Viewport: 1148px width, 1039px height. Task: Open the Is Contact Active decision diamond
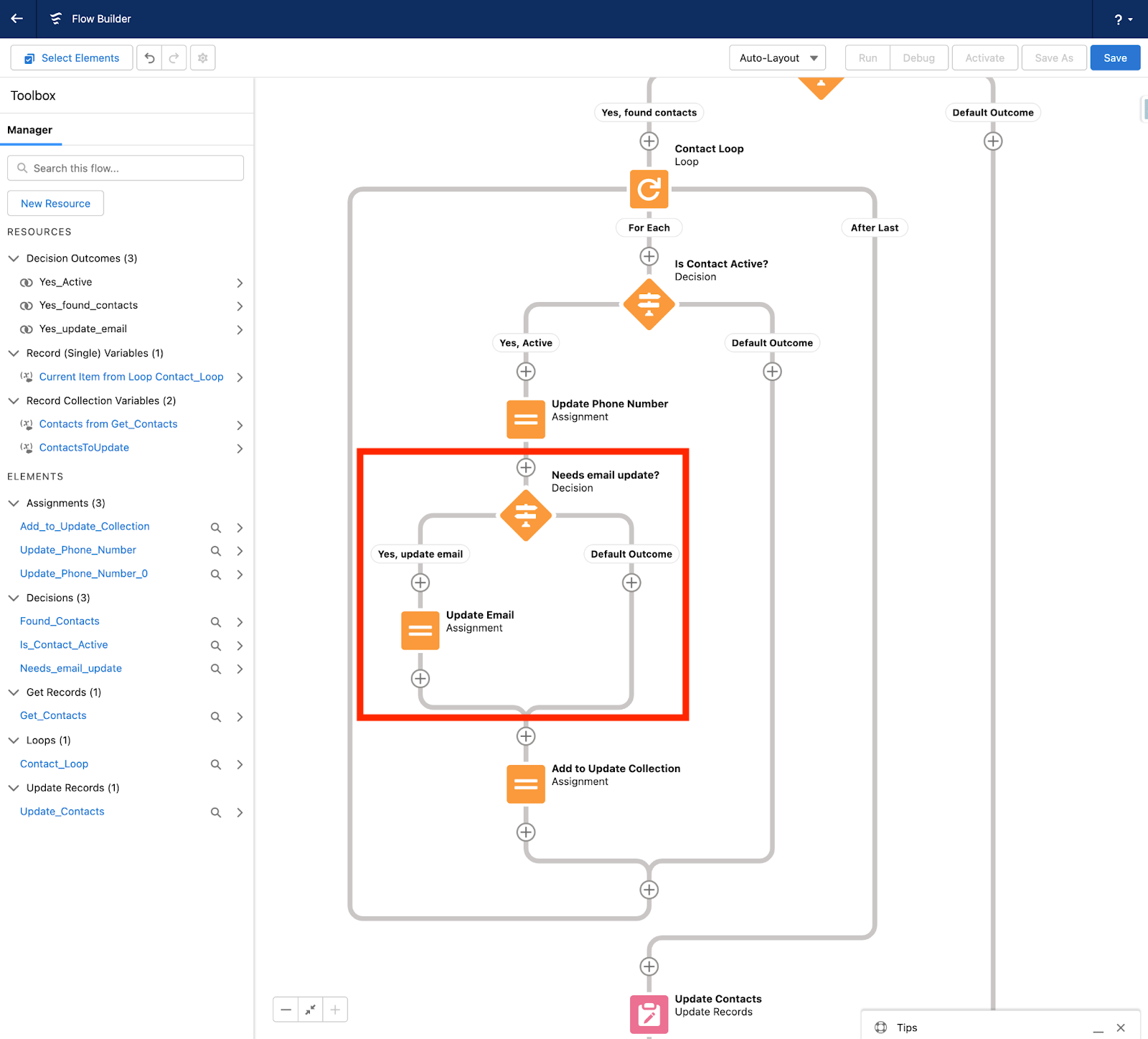click(x=649, y=304)
